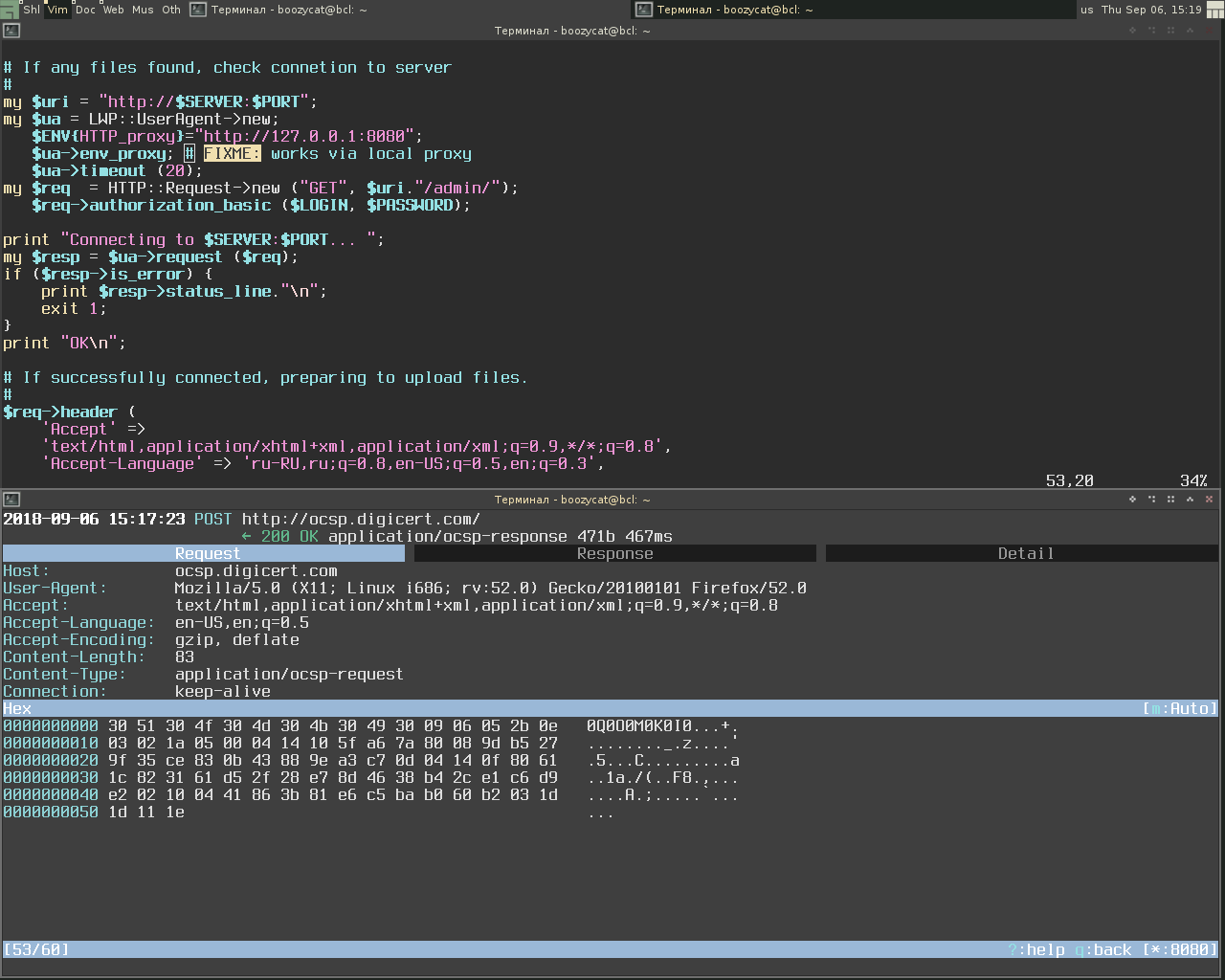
Task: Click the m:Auto view mode selector
Action: pyautogui.click(x=1180, y=709)
